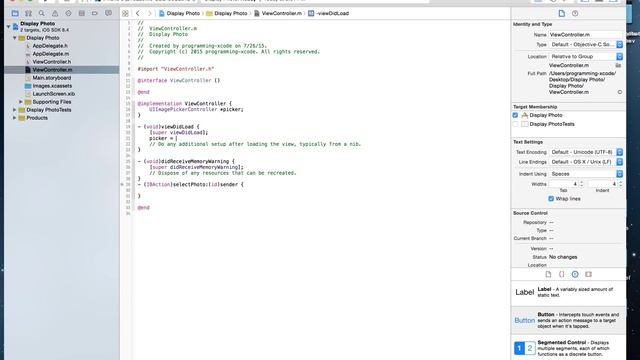640x360 pixels.
Task: Show the File inspector
Action: coord(562,13)
